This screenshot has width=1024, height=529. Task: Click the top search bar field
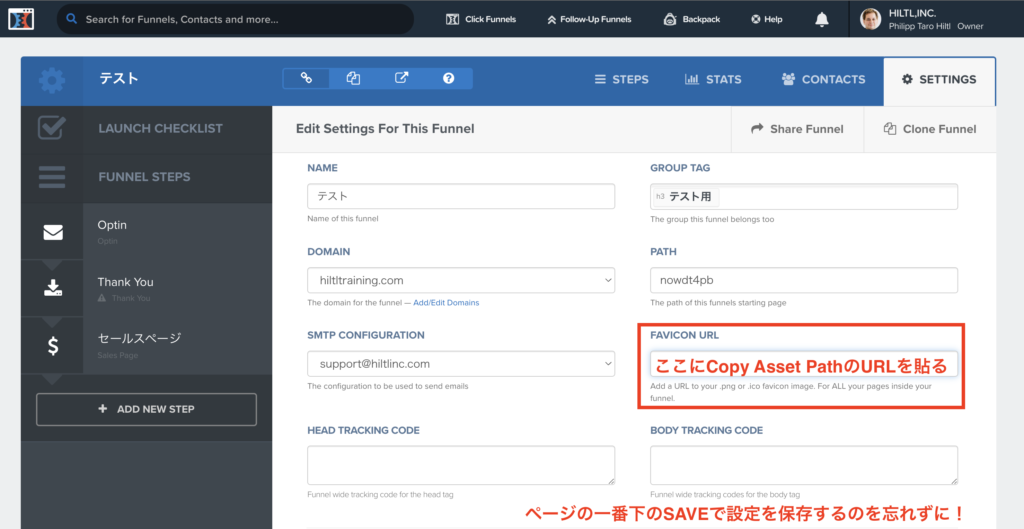coord(235,19)
